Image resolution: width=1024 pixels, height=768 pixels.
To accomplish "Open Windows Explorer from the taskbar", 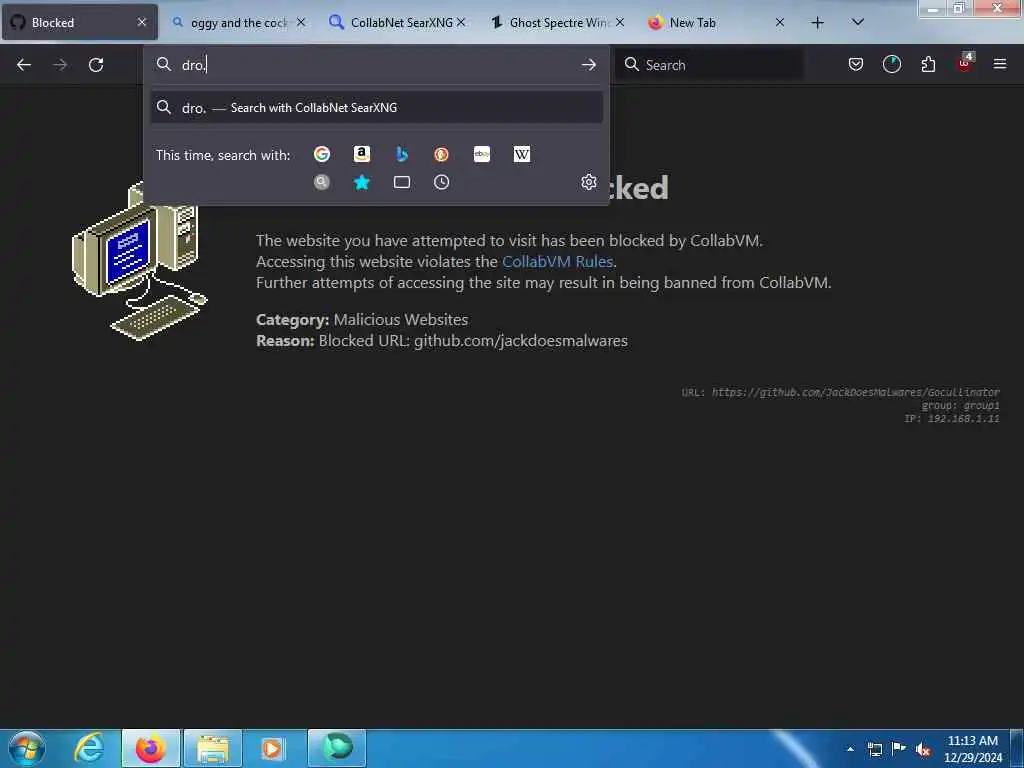I will click(213, 748).
